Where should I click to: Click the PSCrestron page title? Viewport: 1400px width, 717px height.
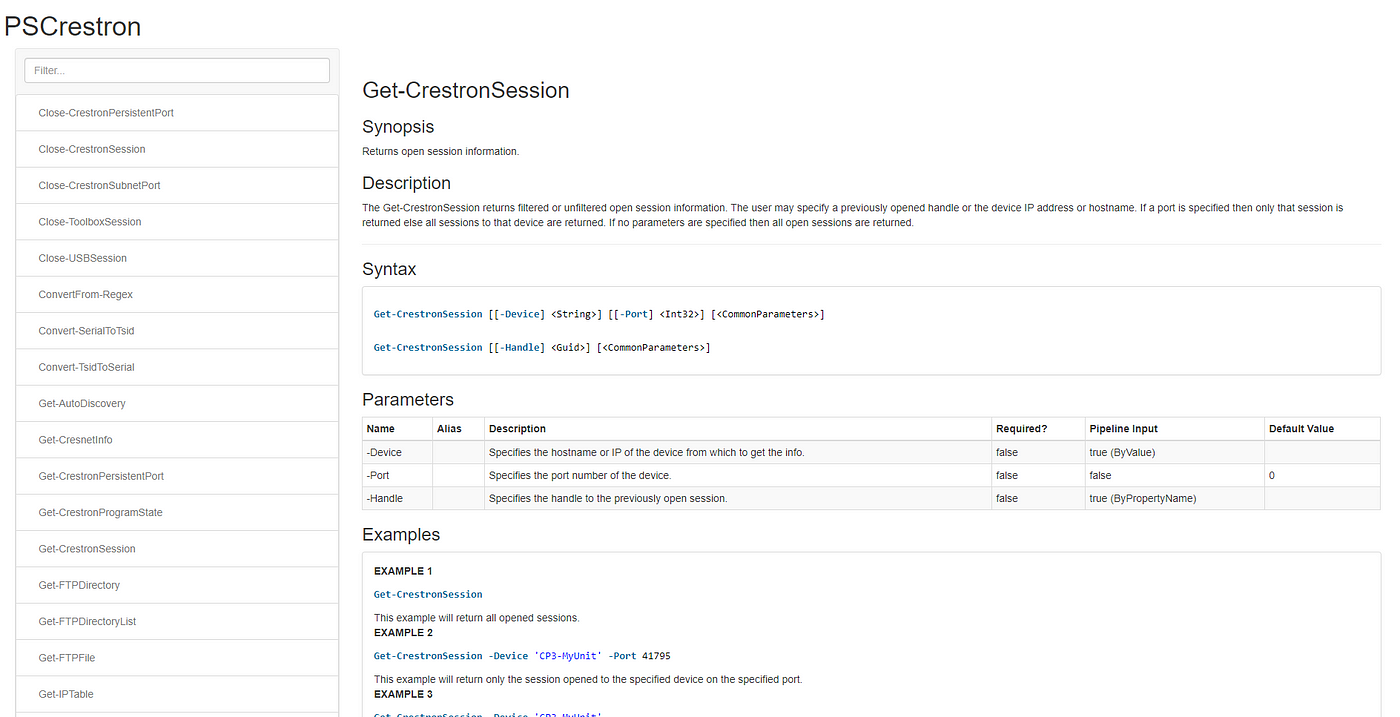(x=73, y=26)
